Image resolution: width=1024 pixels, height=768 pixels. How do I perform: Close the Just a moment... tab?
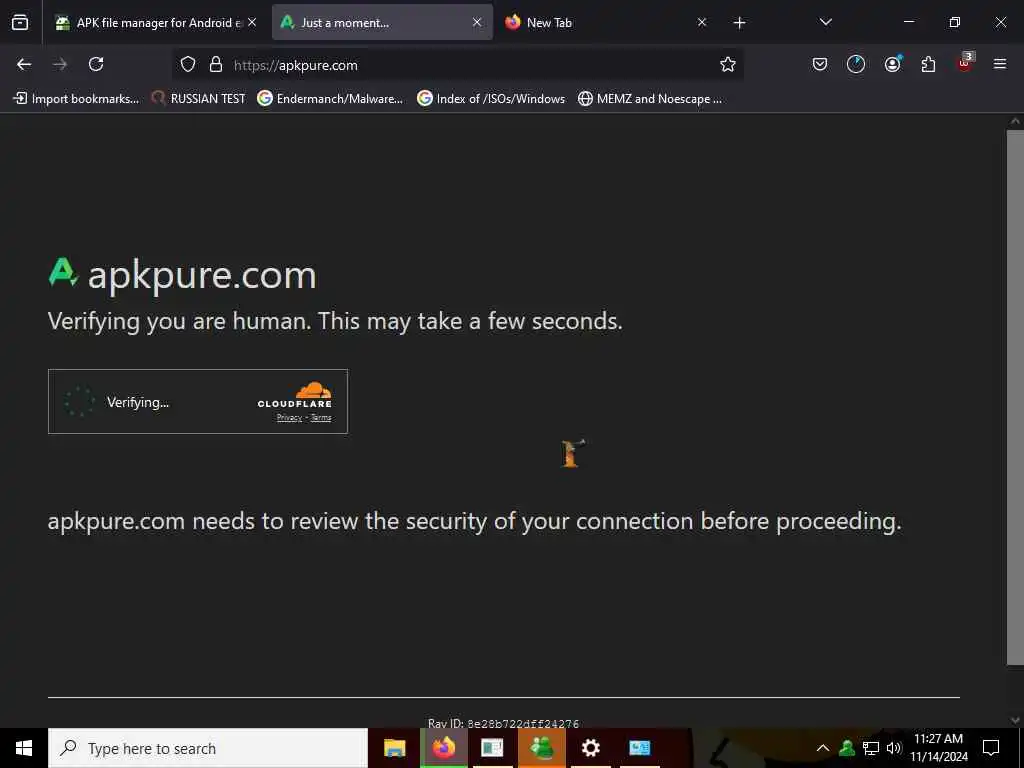[x=477, y=22]
